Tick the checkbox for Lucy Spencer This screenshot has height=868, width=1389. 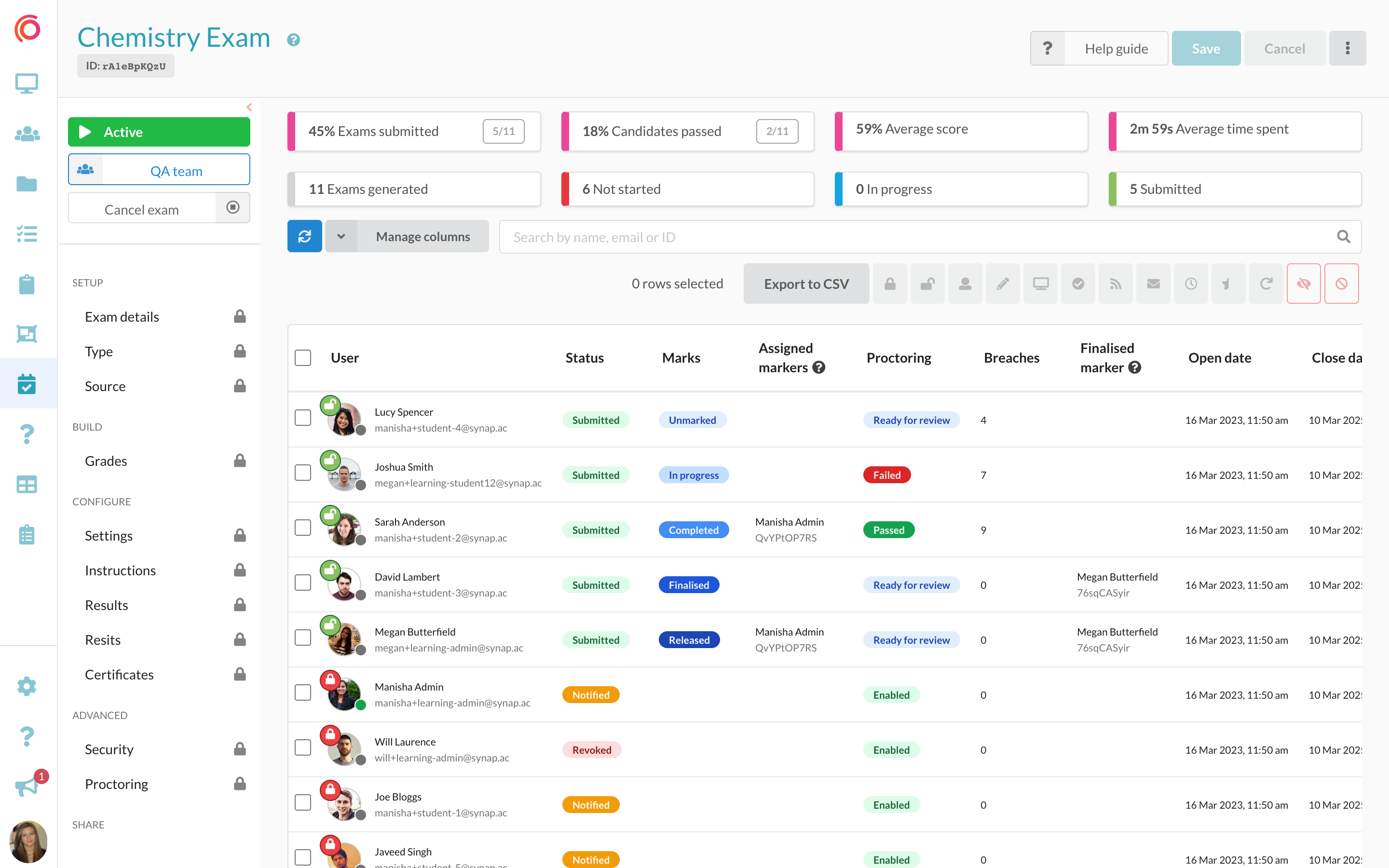pyautogui.click(x=302, y=418)
